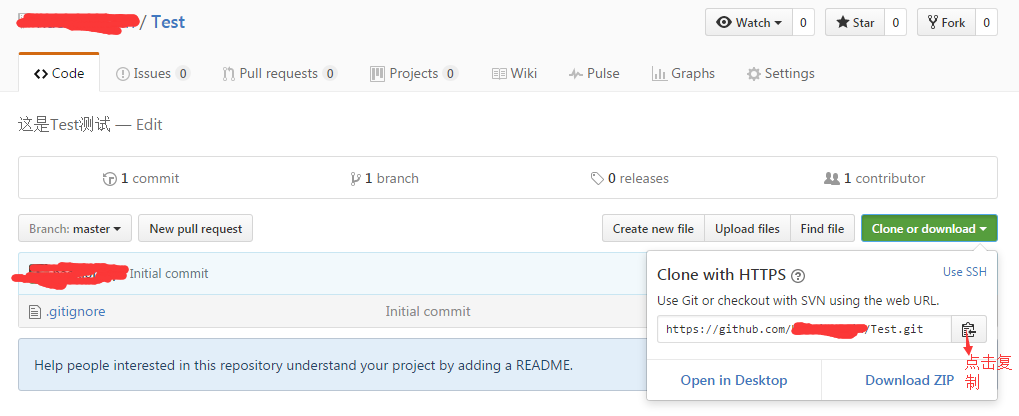Open repository in Desktop
The width and height of the screenshot is (1019, 416).
click(x=734, y=380)
